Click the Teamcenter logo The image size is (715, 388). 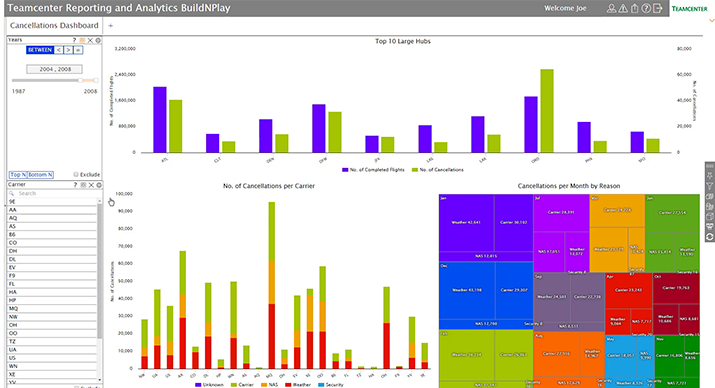point(689,9)
